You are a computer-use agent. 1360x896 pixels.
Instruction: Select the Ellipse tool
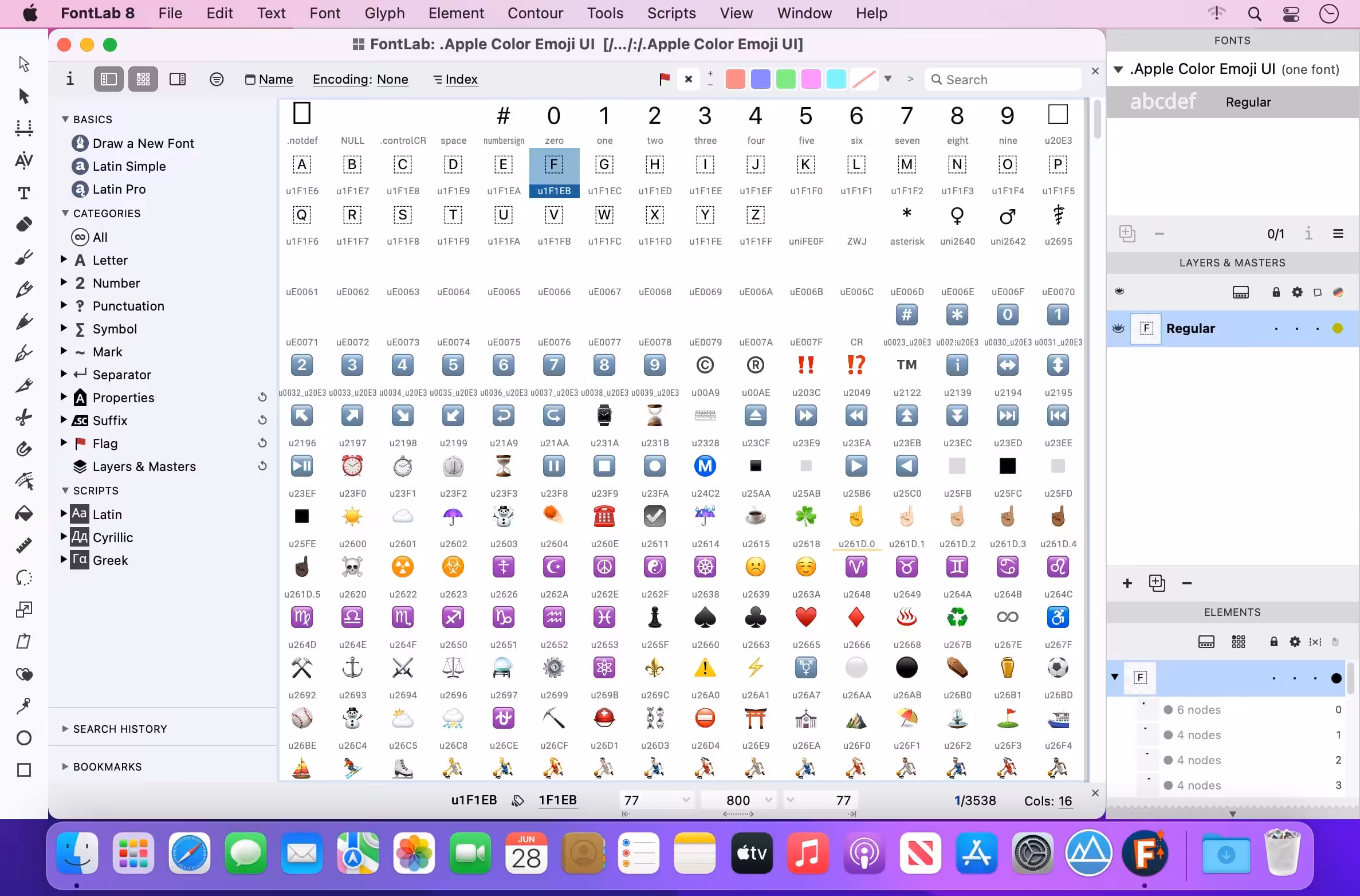(x=24, y=738)
